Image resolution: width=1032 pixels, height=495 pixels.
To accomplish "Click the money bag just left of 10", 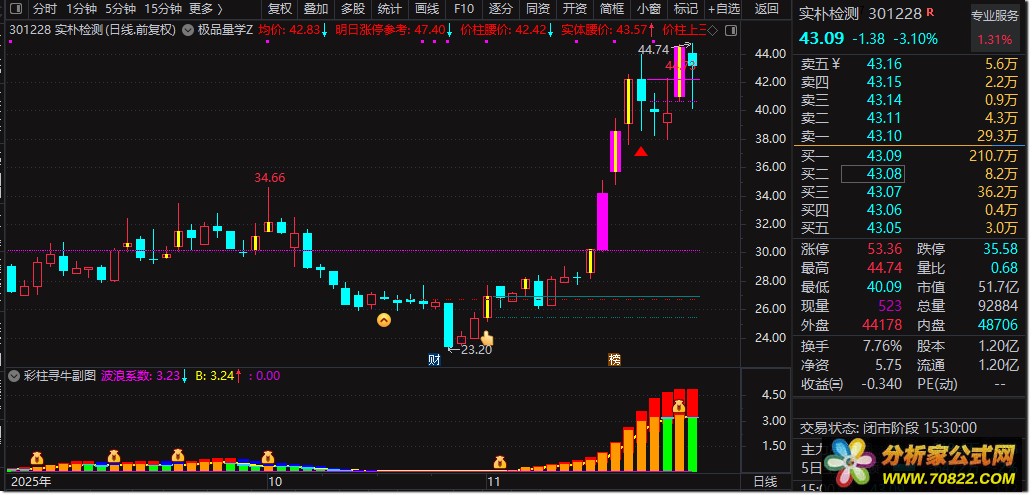I will (x=267, y=457).
